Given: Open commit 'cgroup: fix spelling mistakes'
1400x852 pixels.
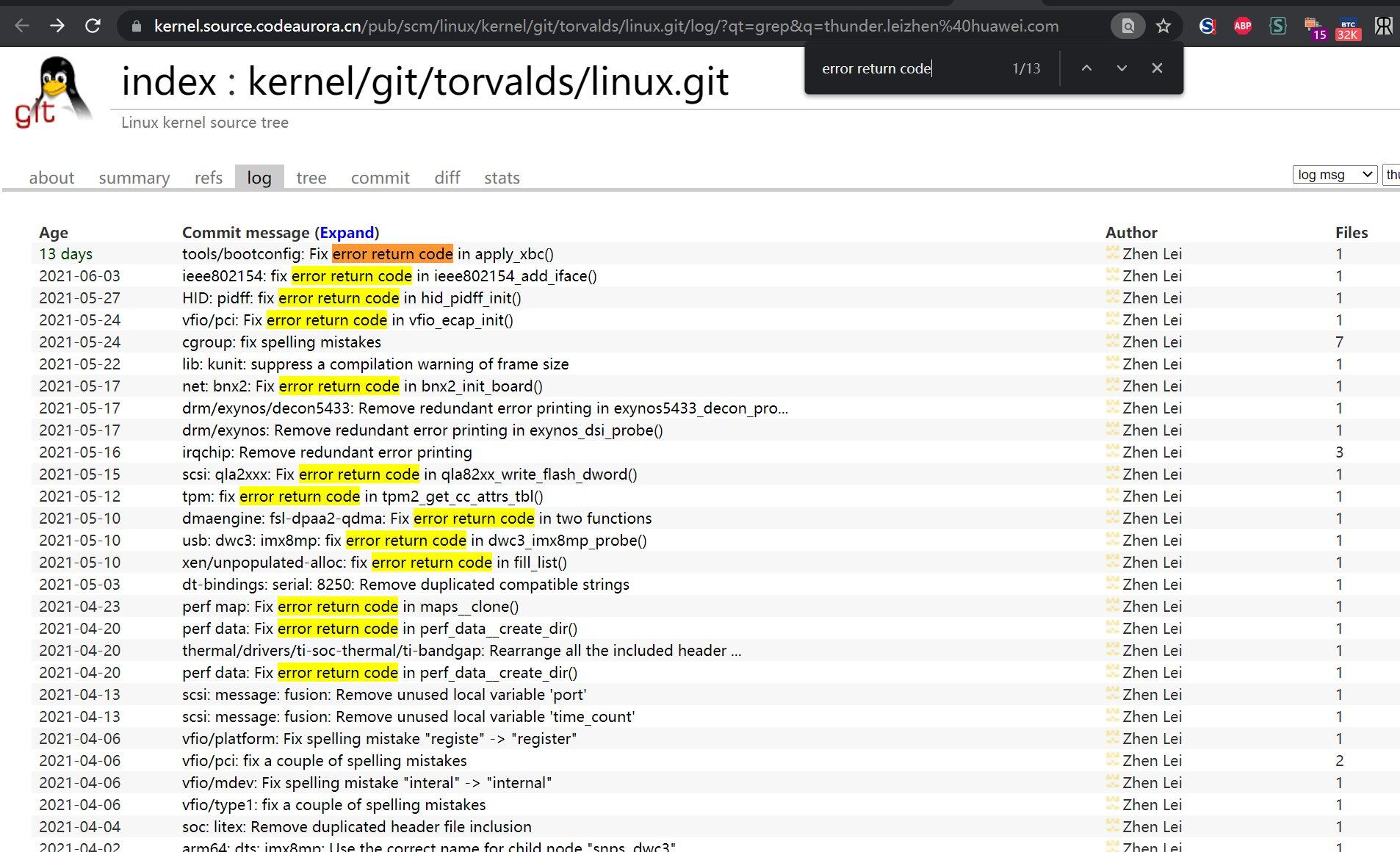Looking at the screenshot, I should click(x=281, y=342).
